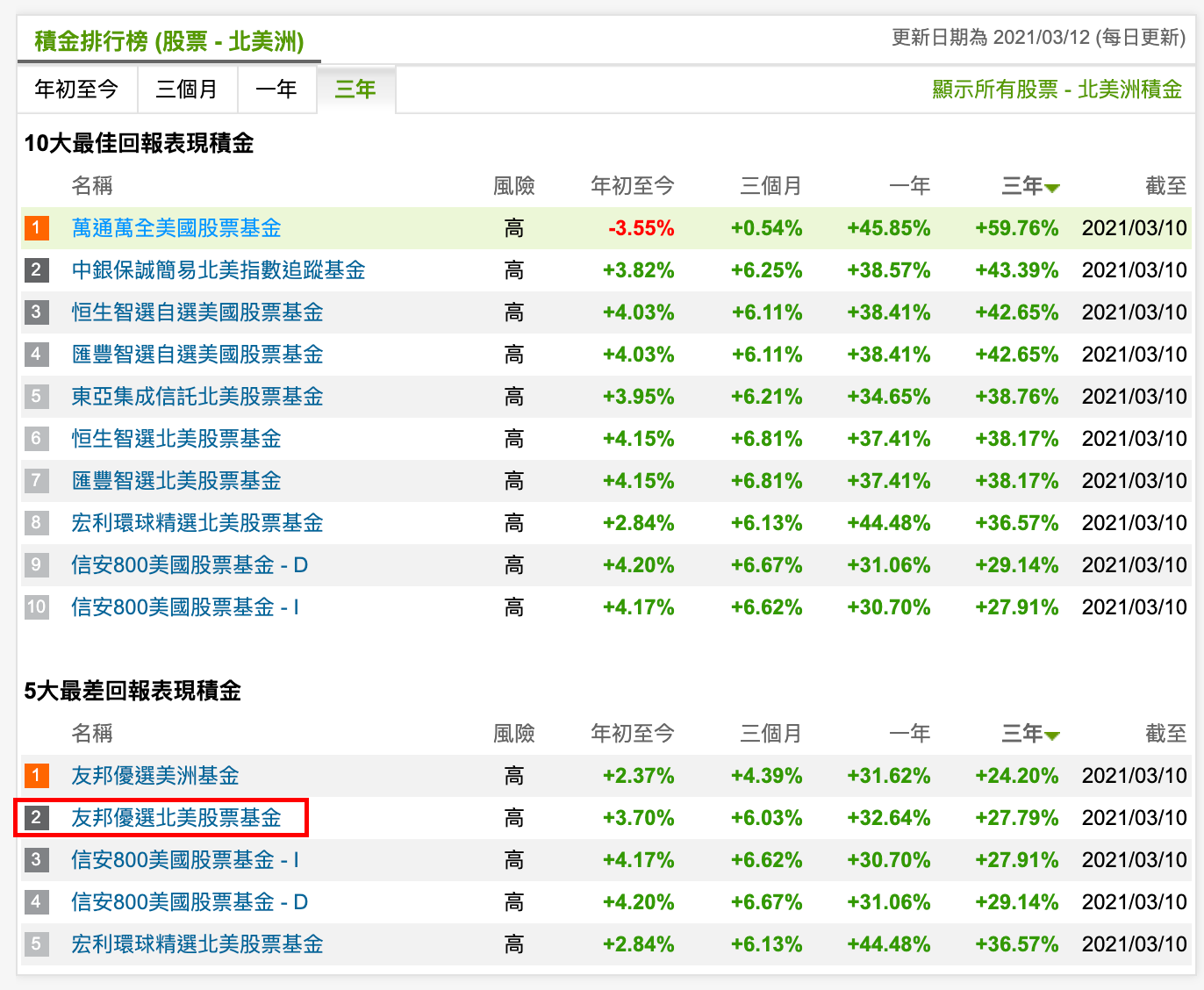Open 友邦優選美洲基金 link
The width and height of the screenshot is (1204, 990).
point(155,776)
